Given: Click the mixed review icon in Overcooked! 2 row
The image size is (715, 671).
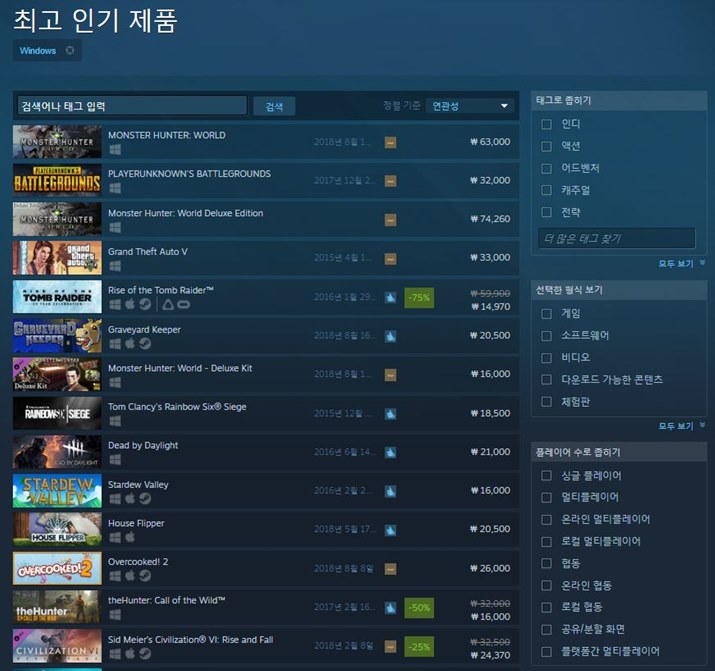Looking at the screenshot, I should point(390,569).
